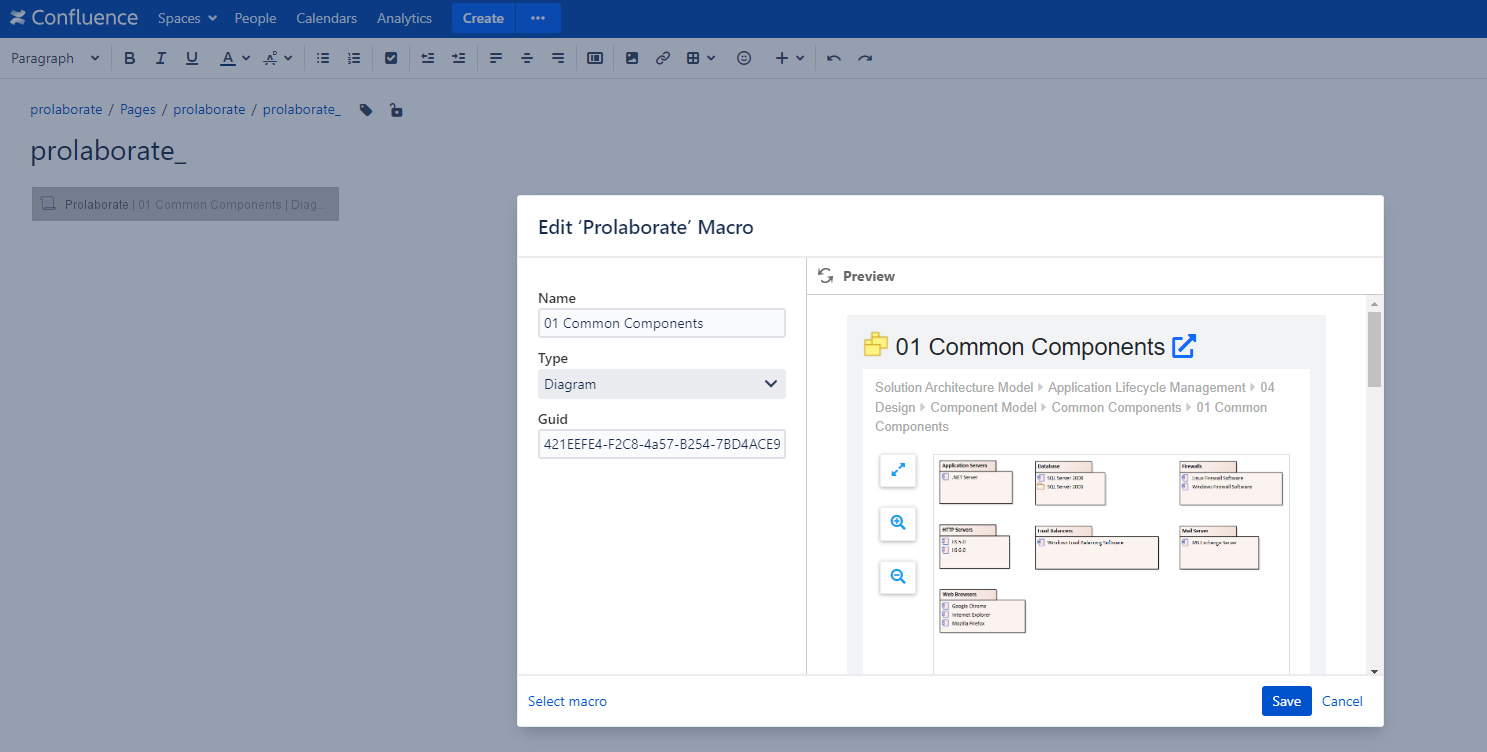Click the page labels tag icon
Image resolution: width=1487 pixels, height=752 pixels.
tap(367, 110)
